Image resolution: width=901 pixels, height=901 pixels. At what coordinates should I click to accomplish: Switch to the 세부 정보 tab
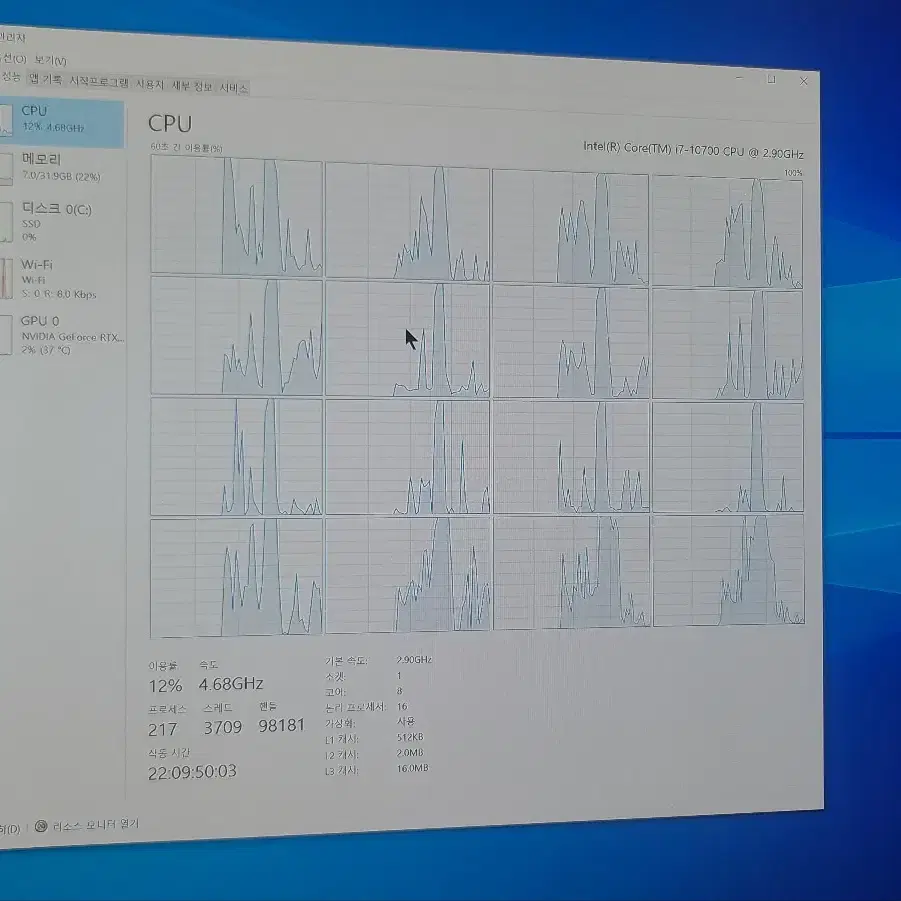[x=192, y=86]
